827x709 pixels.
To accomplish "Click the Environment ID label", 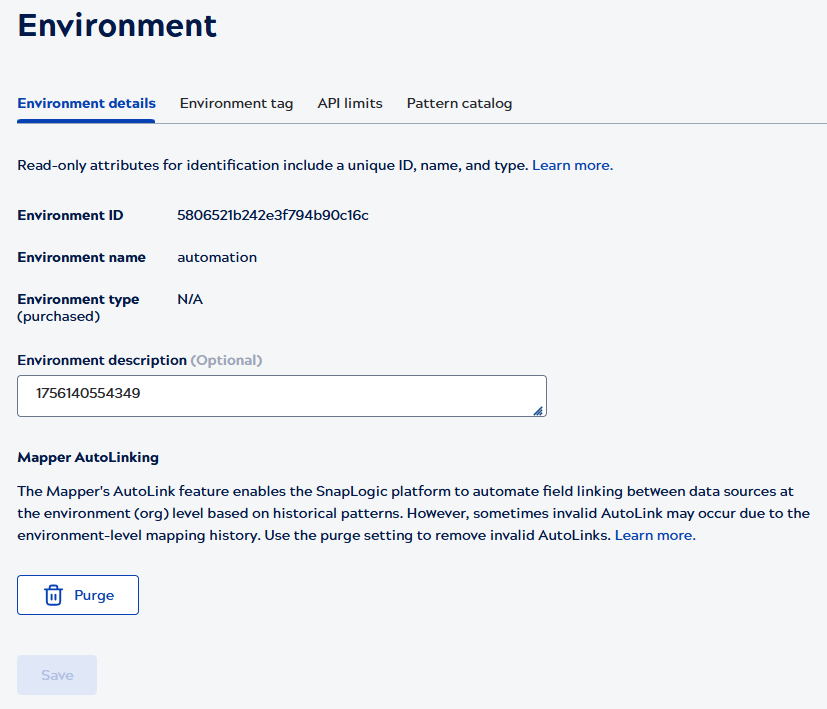I will (70, 215).
